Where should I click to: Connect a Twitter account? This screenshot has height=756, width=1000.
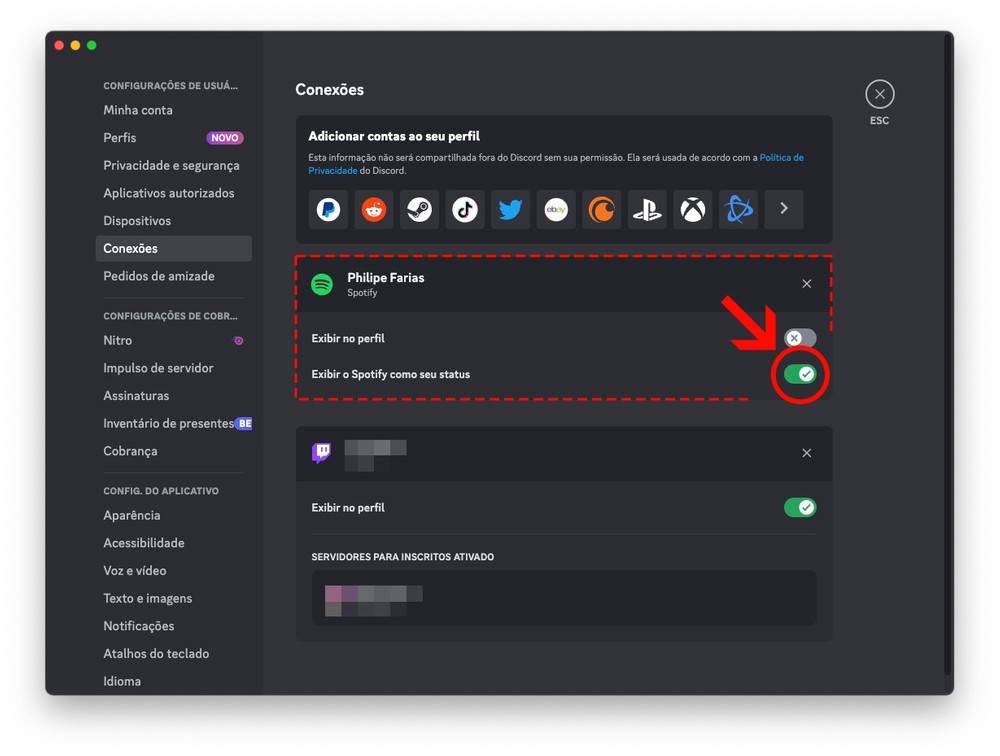tap(510, 209)
